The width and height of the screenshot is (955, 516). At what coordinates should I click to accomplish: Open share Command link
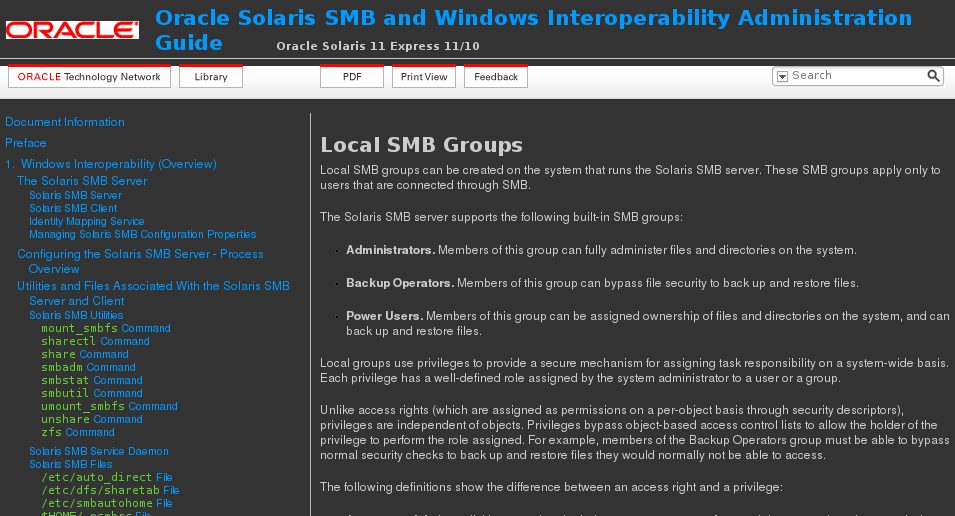[85, 354]
